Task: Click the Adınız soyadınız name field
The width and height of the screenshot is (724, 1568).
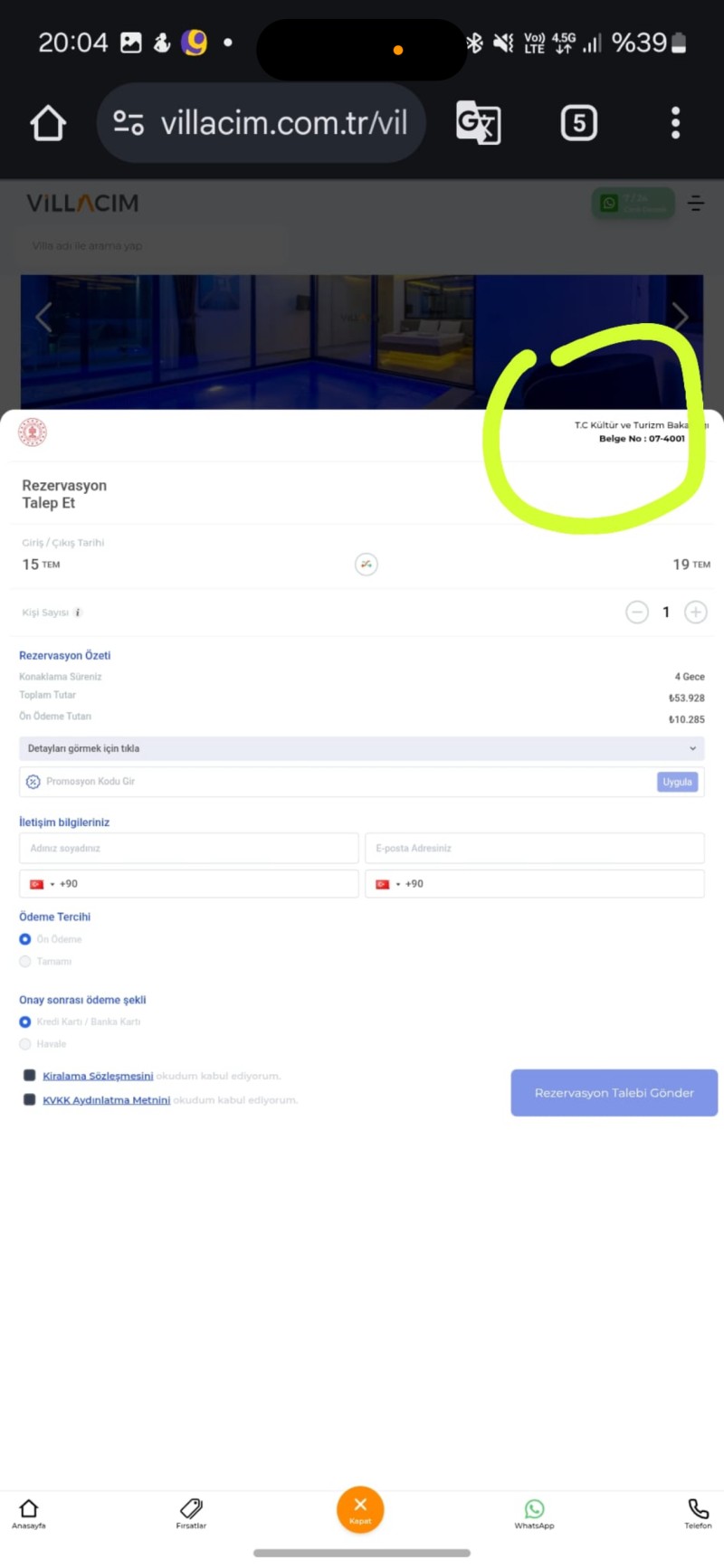Action: pos(188,848)
